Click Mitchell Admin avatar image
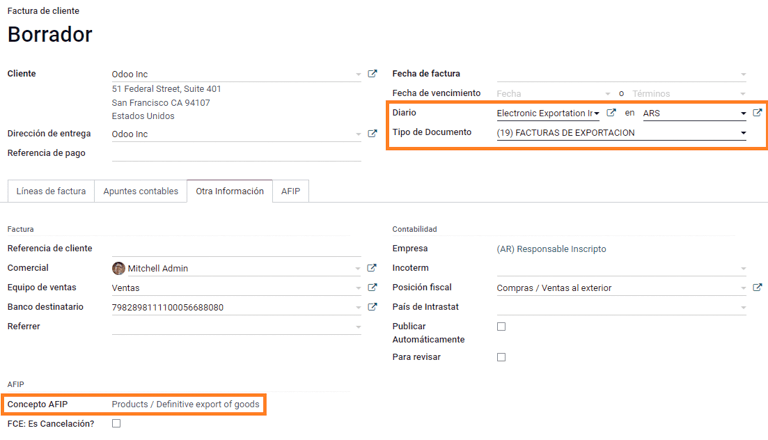 [x=118, y=268]
